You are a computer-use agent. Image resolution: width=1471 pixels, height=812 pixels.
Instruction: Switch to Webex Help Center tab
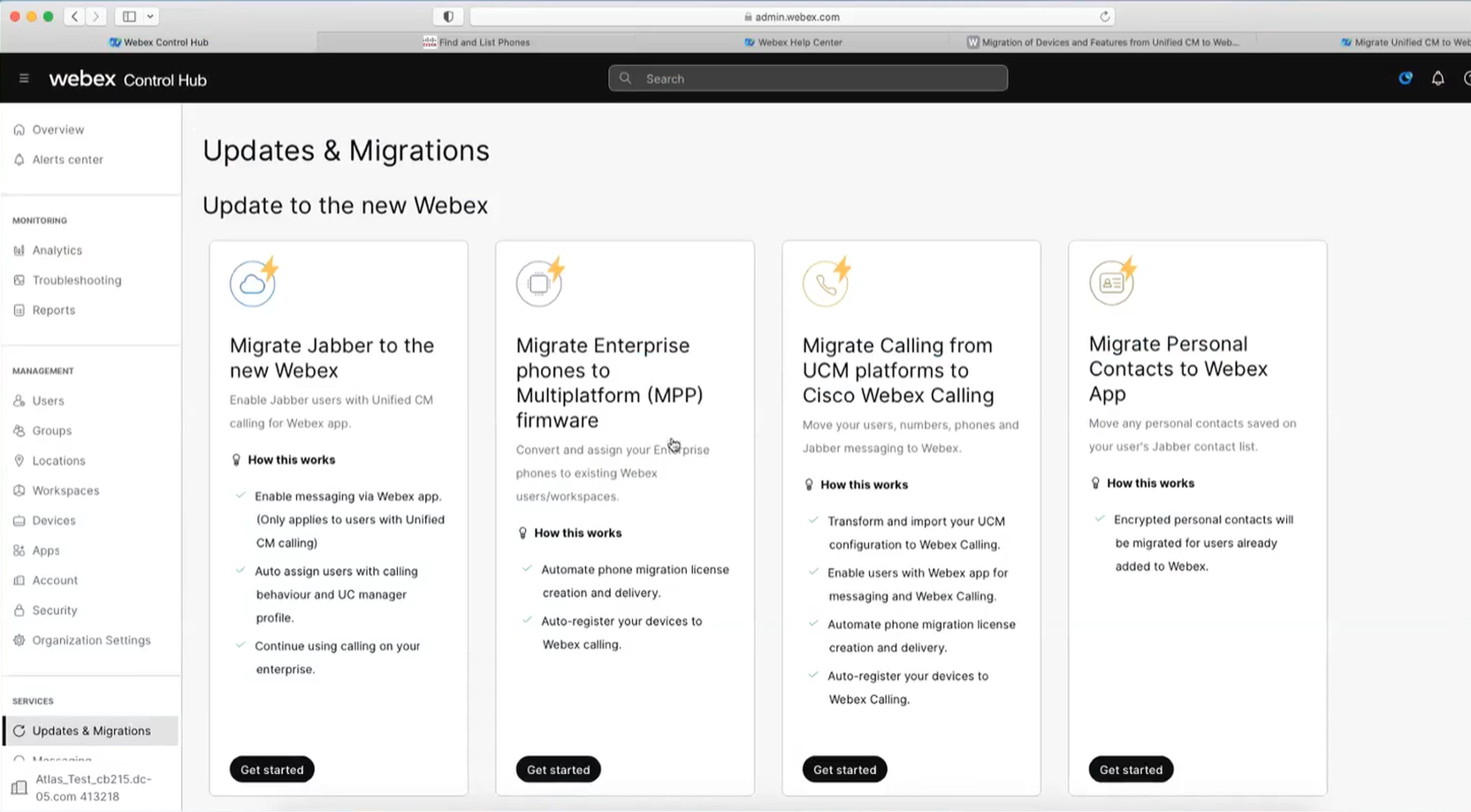[x=792, y=42]
